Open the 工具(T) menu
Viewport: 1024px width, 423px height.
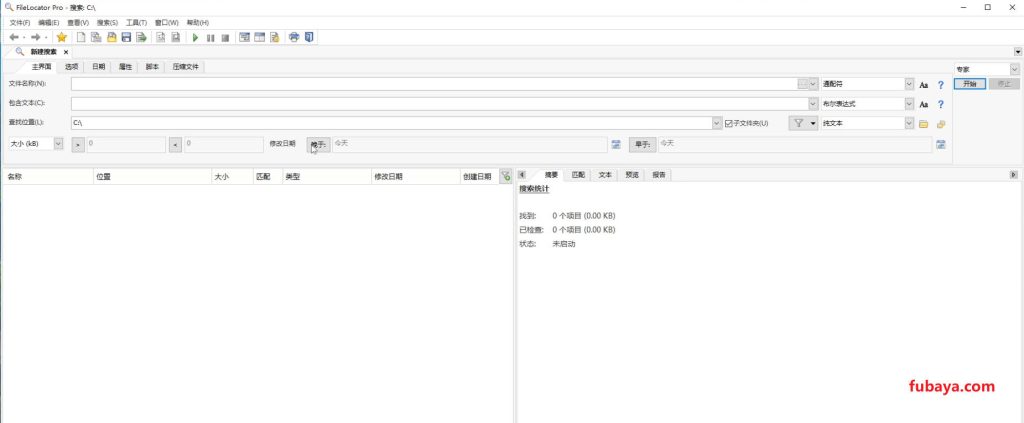[x=136, y=23]
